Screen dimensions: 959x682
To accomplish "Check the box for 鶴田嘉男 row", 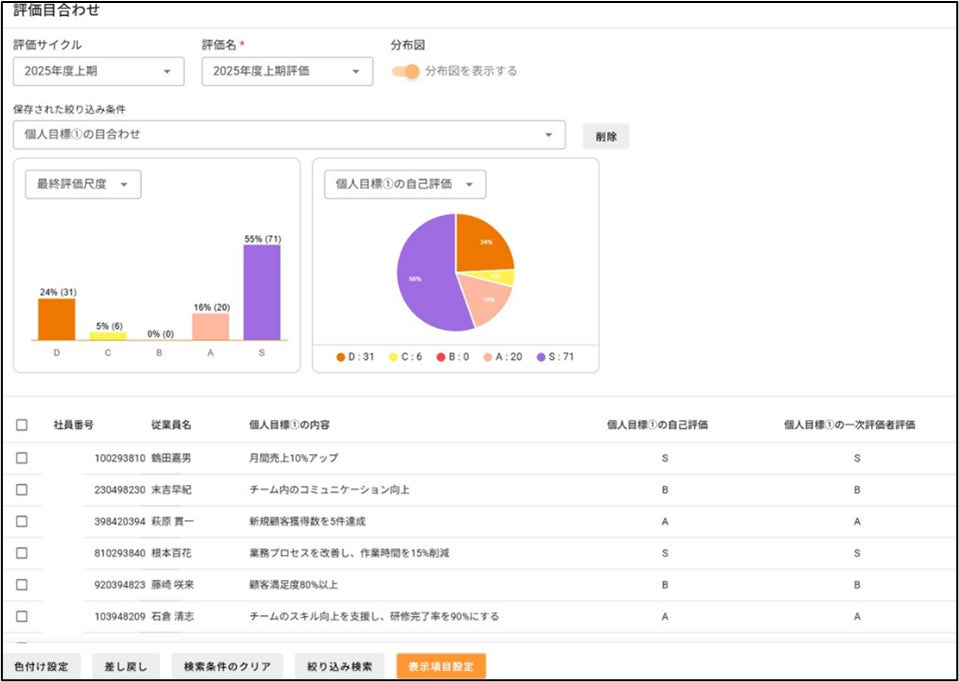I will [22, 458].
